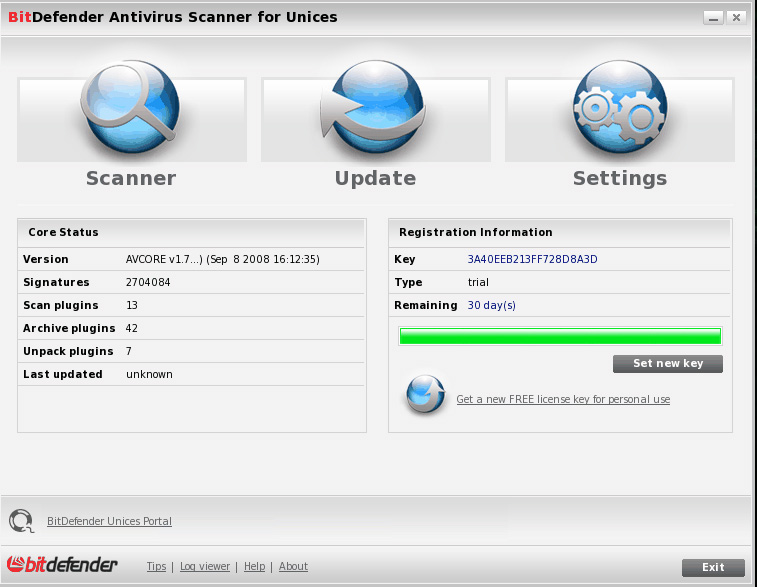Open the Tips link
The image size is (757, 587).
tap(156, 566)
